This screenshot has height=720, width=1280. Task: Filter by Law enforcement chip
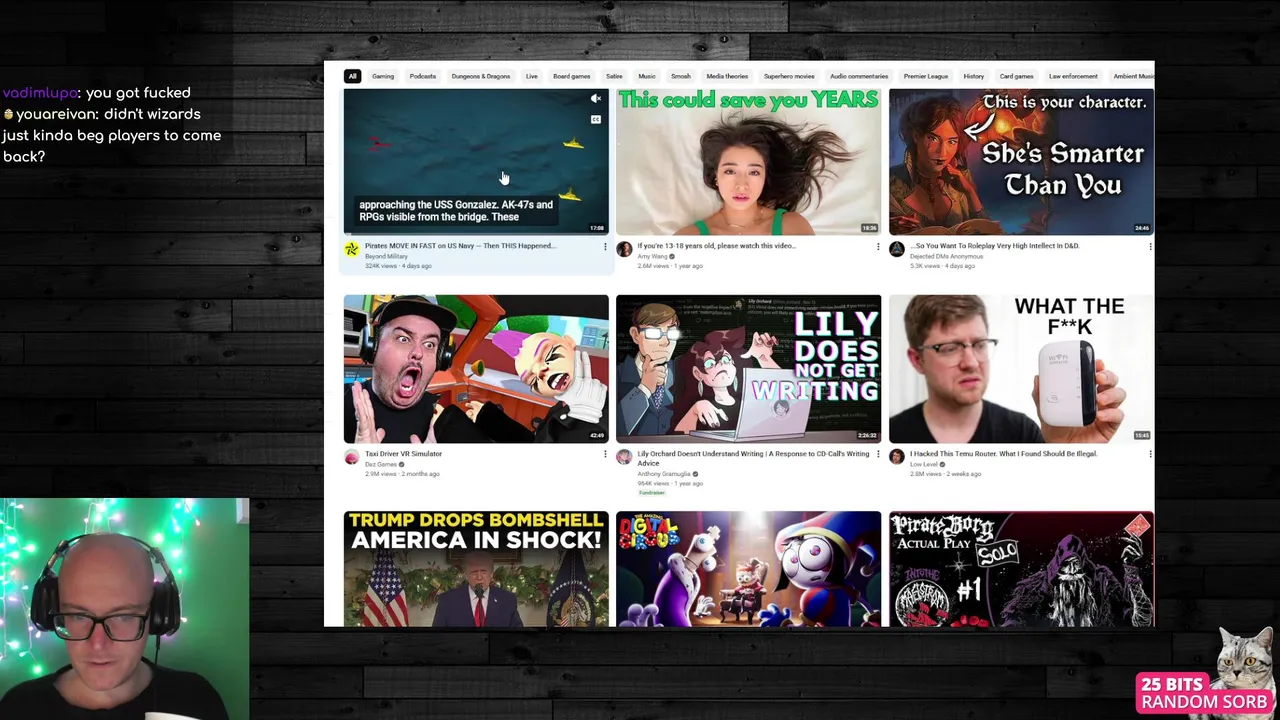tap(1073, 76)
